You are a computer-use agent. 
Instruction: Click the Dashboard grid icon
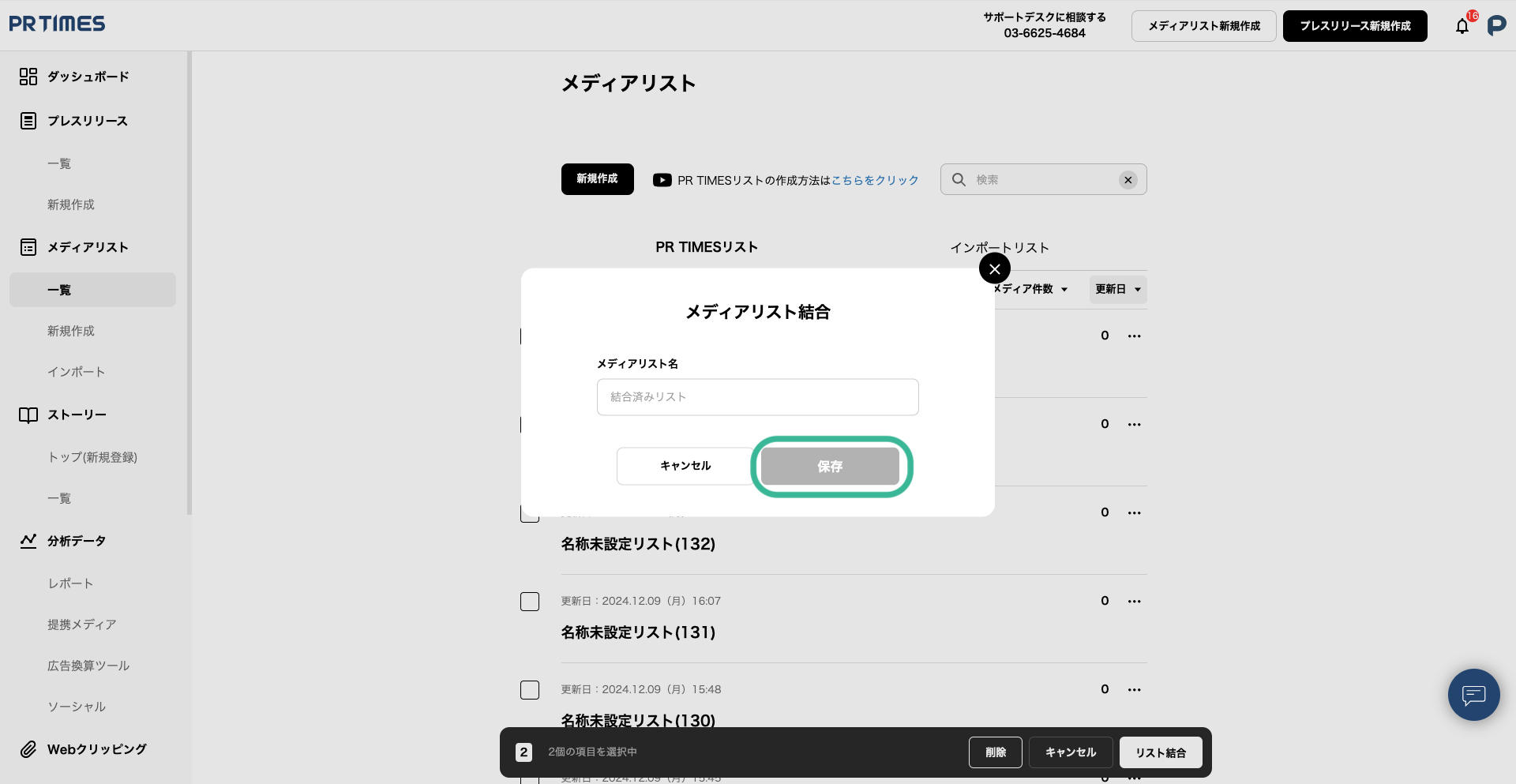pos(28,77)
